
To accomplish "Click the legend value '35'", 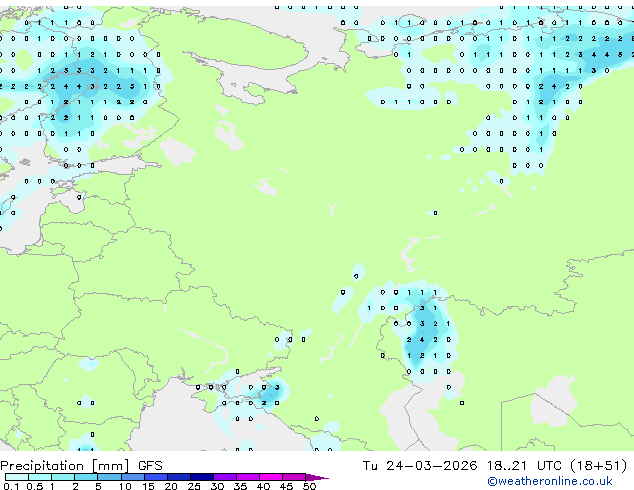I will pyautogui.click(x=240, y=486).
